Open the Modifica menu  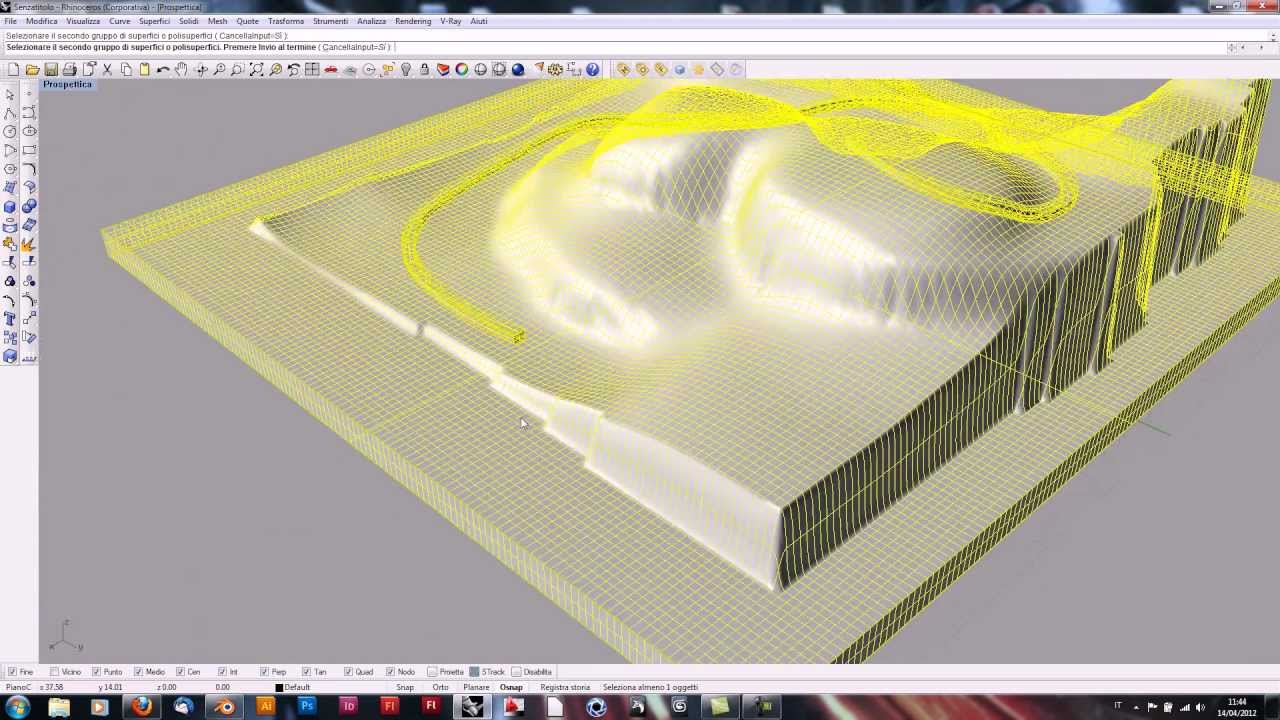click(41, 21)
